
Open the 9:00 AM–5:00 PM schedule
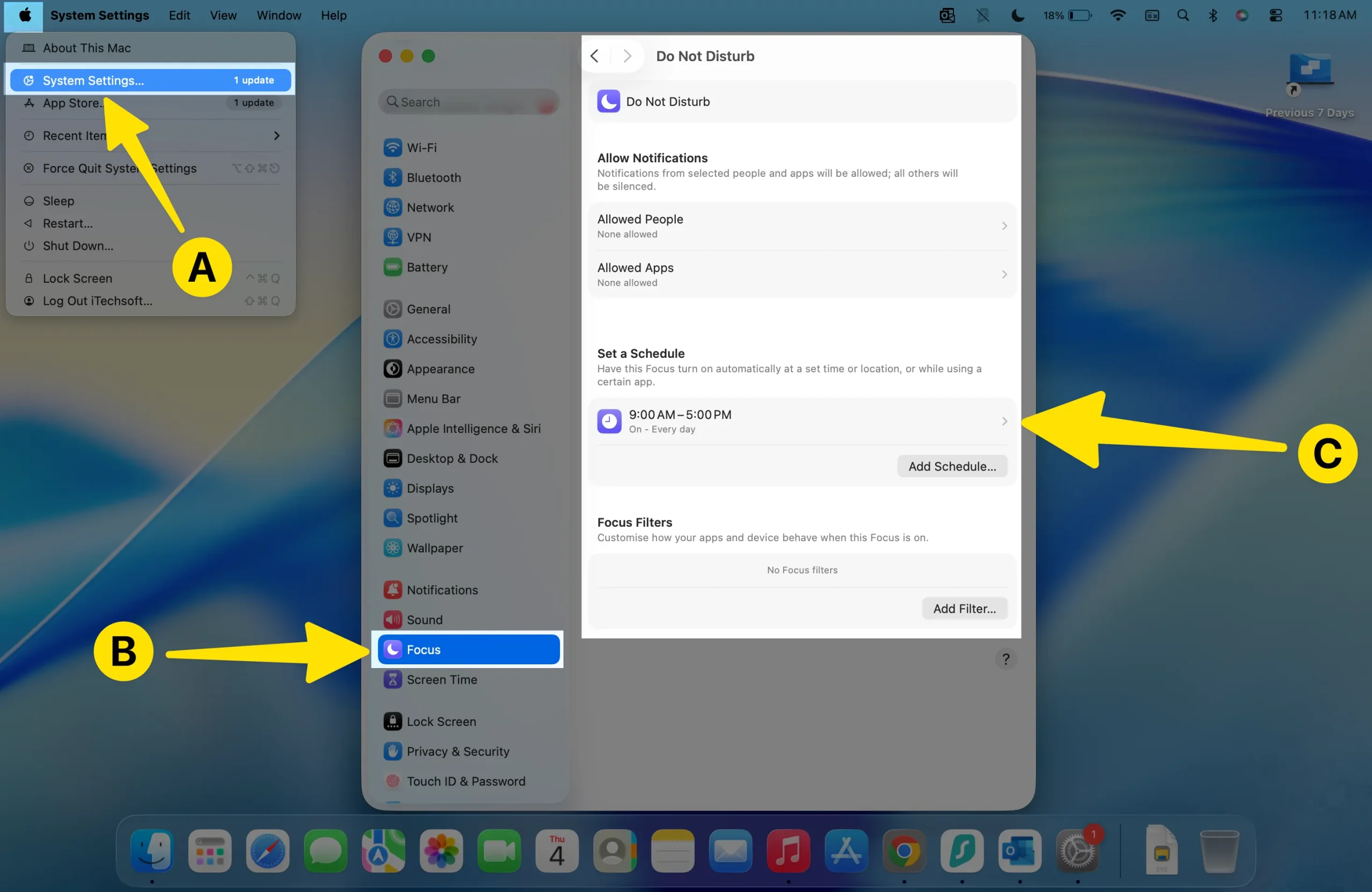click(x=801, y=421)
